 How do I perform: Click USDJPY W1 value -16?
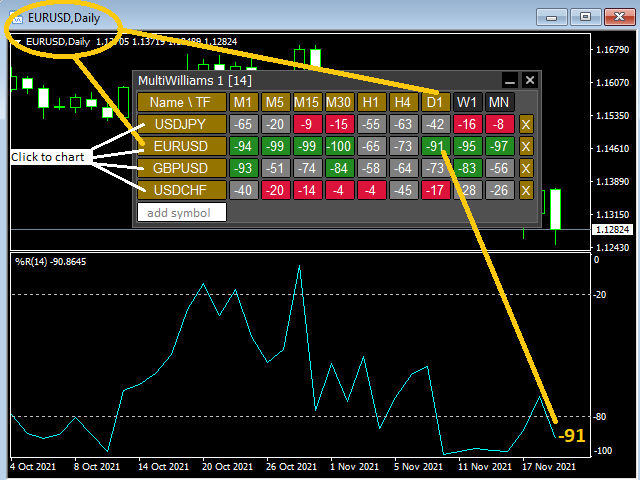(467, 124)
